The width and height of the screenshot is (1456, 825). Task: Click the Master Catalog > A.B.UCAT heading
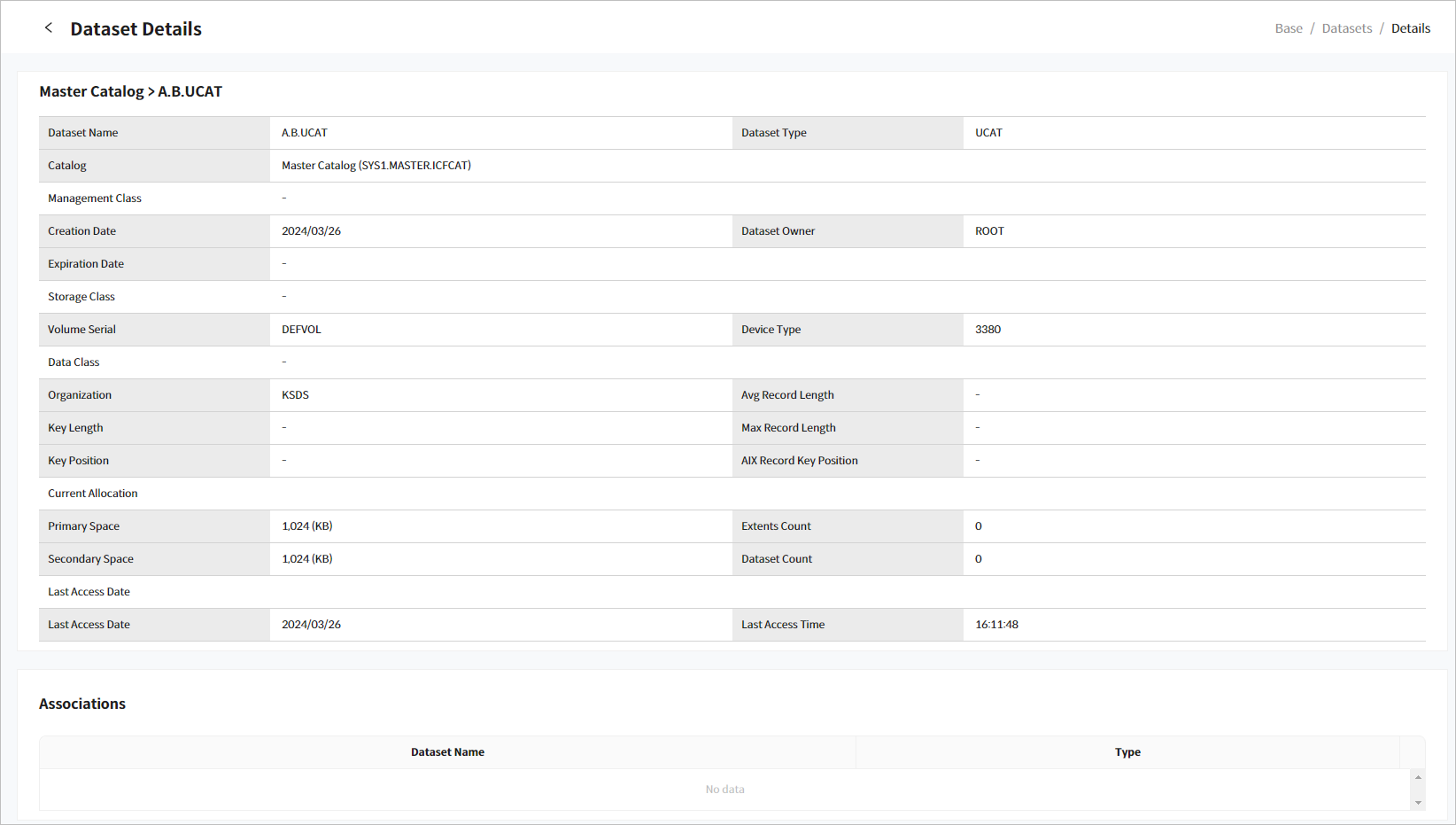pyautogui.click(x=130, y=91)
